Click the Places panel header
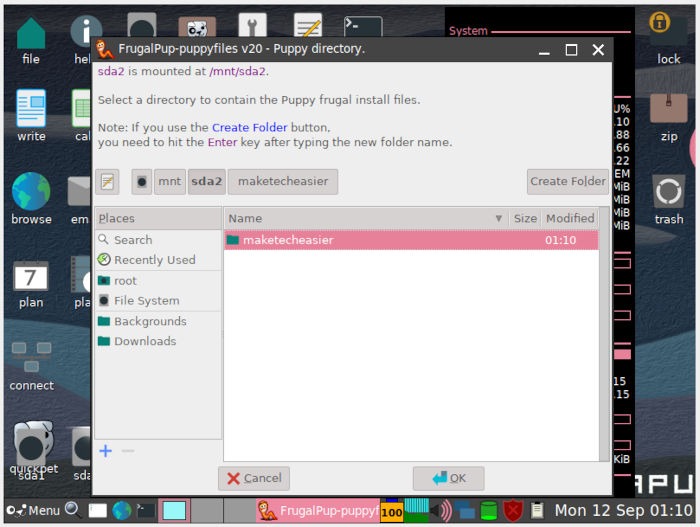700x527 pixels. click(158, 218)
